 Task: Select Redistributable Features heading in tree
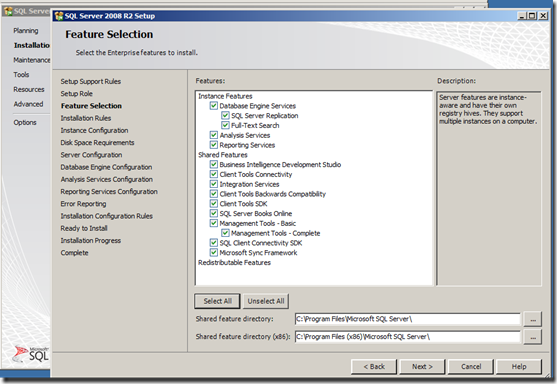[x=234, y=262]
